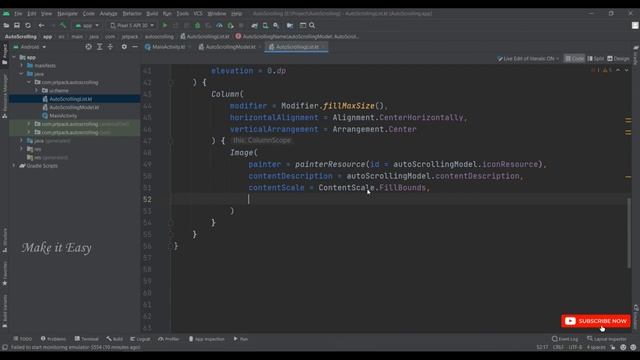This screenshot has width=640, height=360.
Task: Click the fold marker on line 47
Action: point(171,141)
